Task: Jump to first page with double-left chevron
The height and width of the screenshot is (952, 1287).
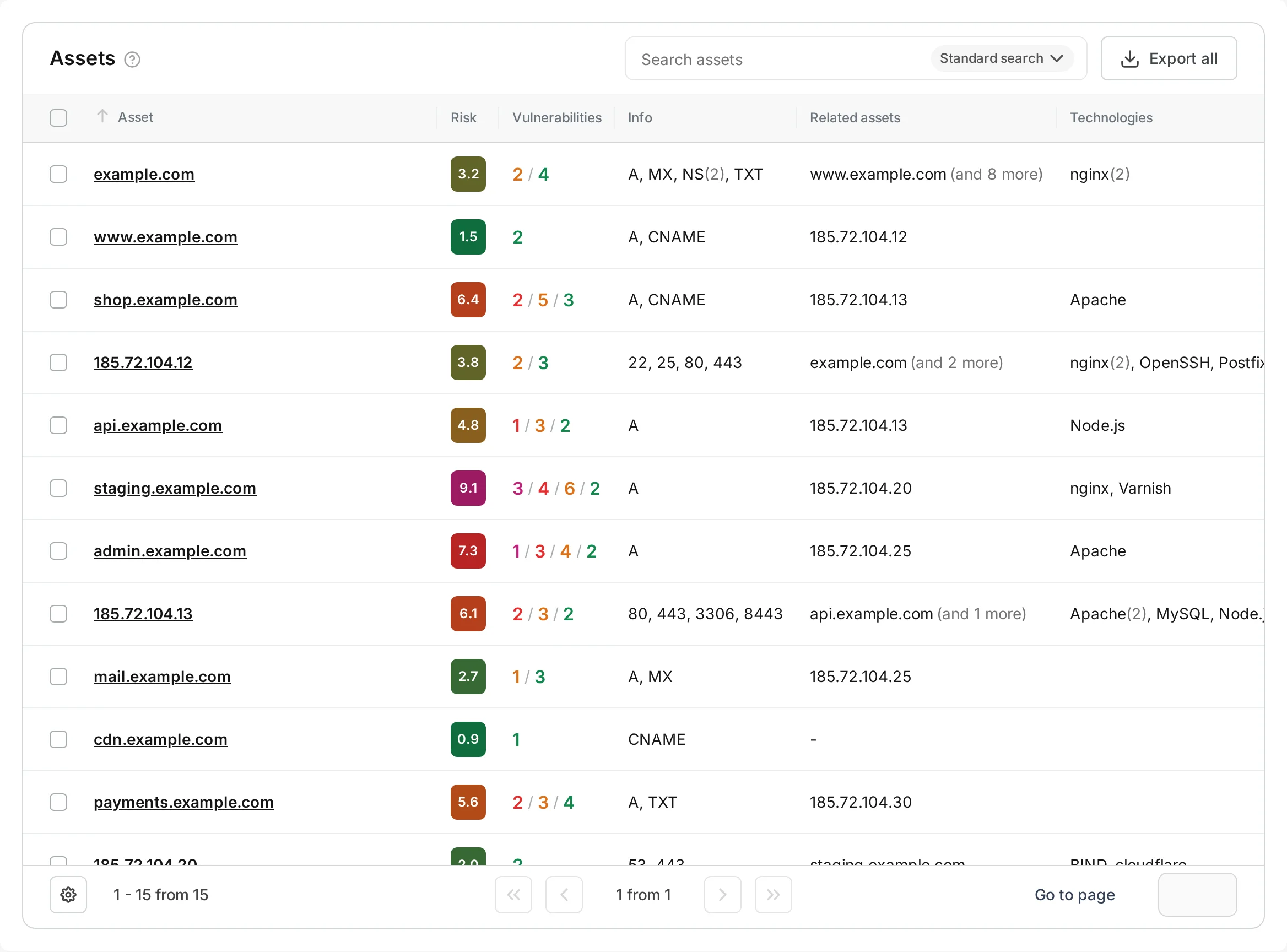Action: click(513, 894)
